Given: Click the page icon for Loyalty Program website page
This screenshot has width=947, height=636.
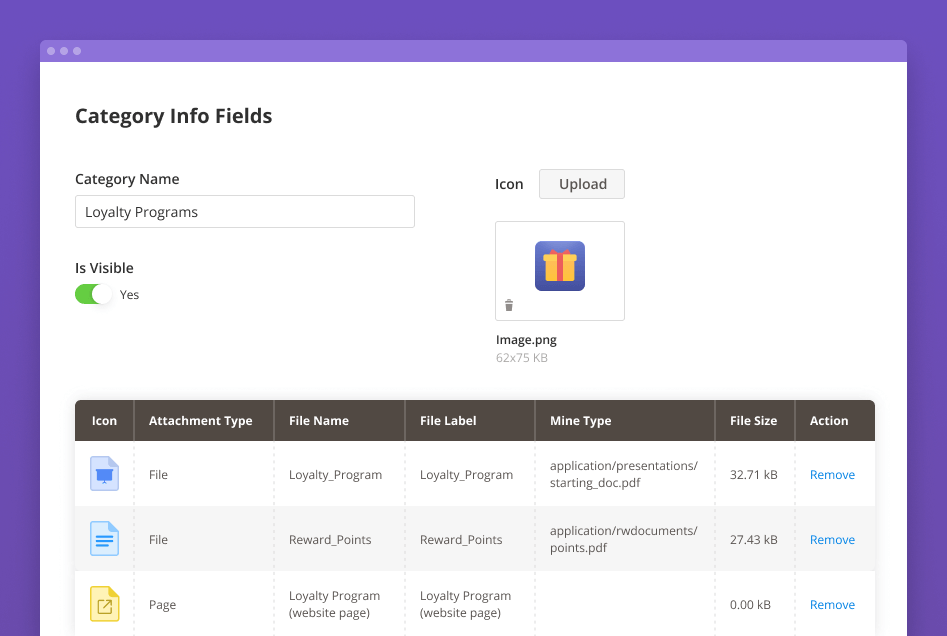Looking at the screenshot, I should tap(104, 604).
